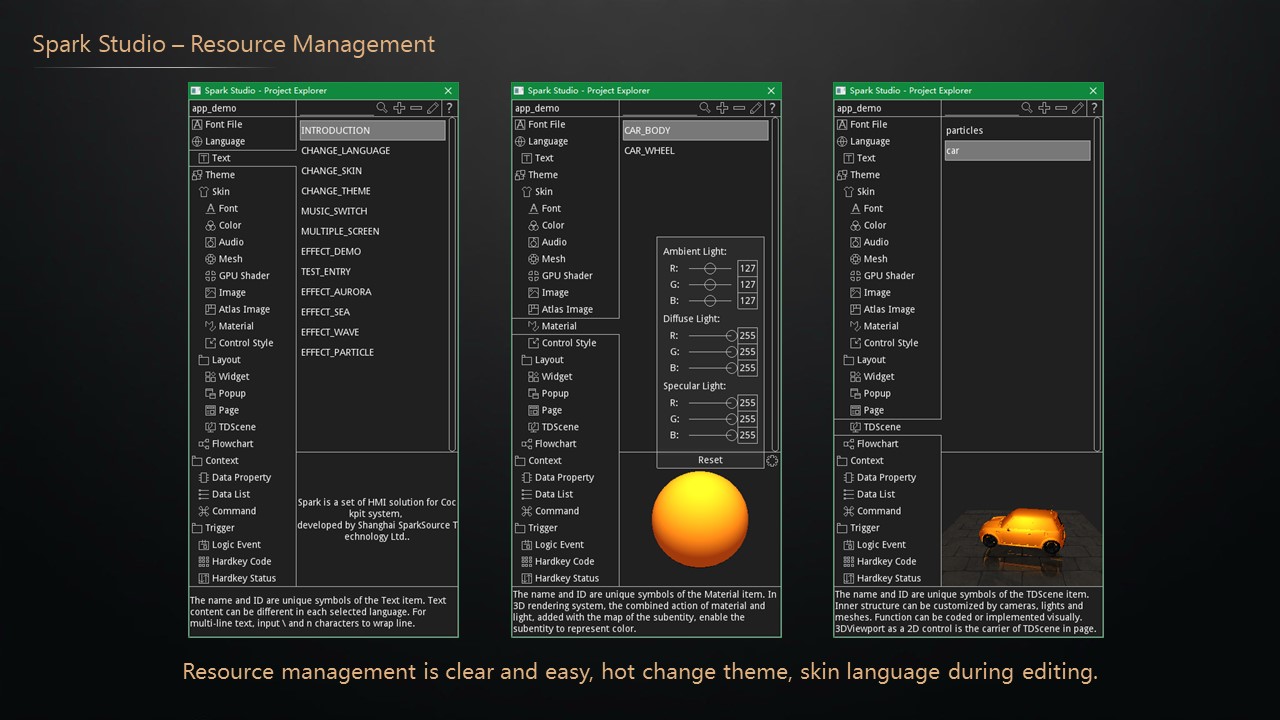This screenshot has height=720, width=1280.
Task: Click the pencil edit icon in the TDScene window
Action: (x=1078, y=108)
